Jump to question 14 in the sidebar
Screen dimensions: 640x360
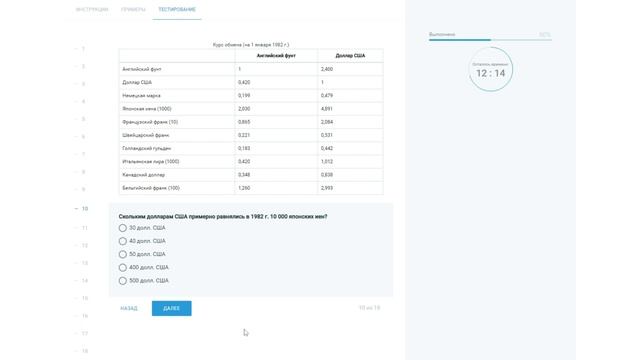click(85, 280)
